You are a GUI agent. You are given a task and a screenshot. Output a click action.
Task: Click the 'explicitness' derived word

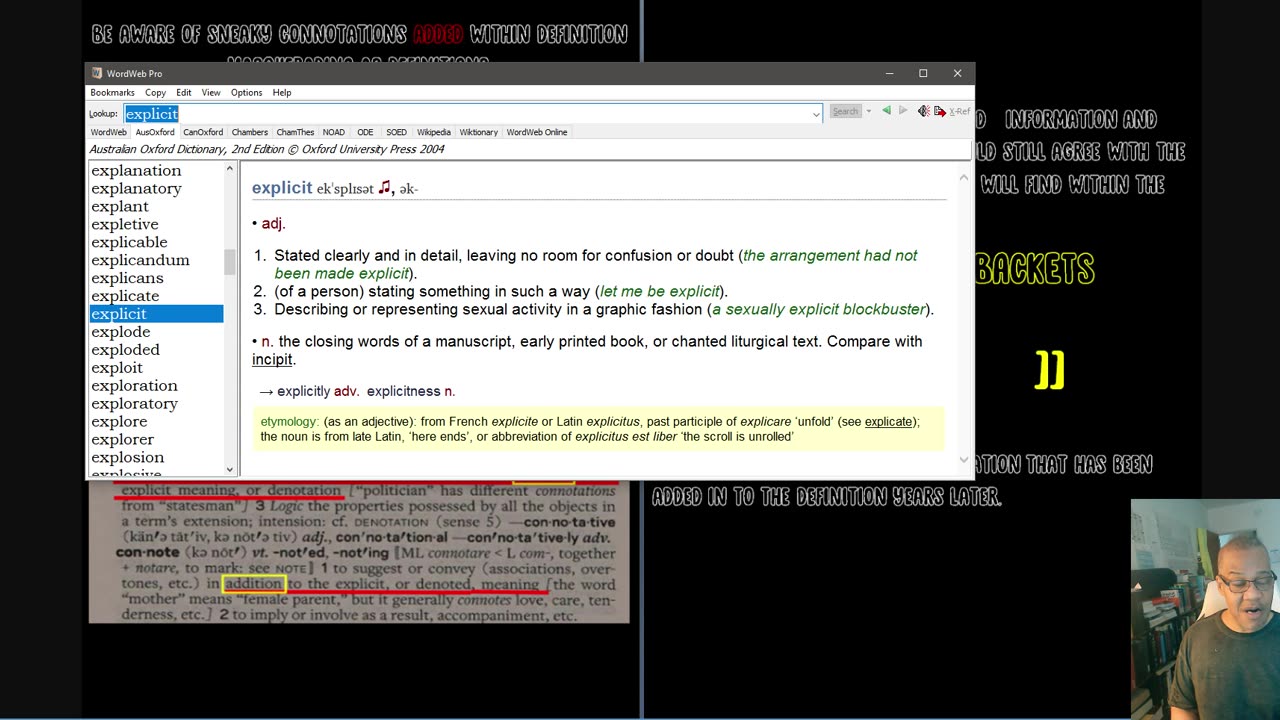pyautogui.click(x=403, y=391)
